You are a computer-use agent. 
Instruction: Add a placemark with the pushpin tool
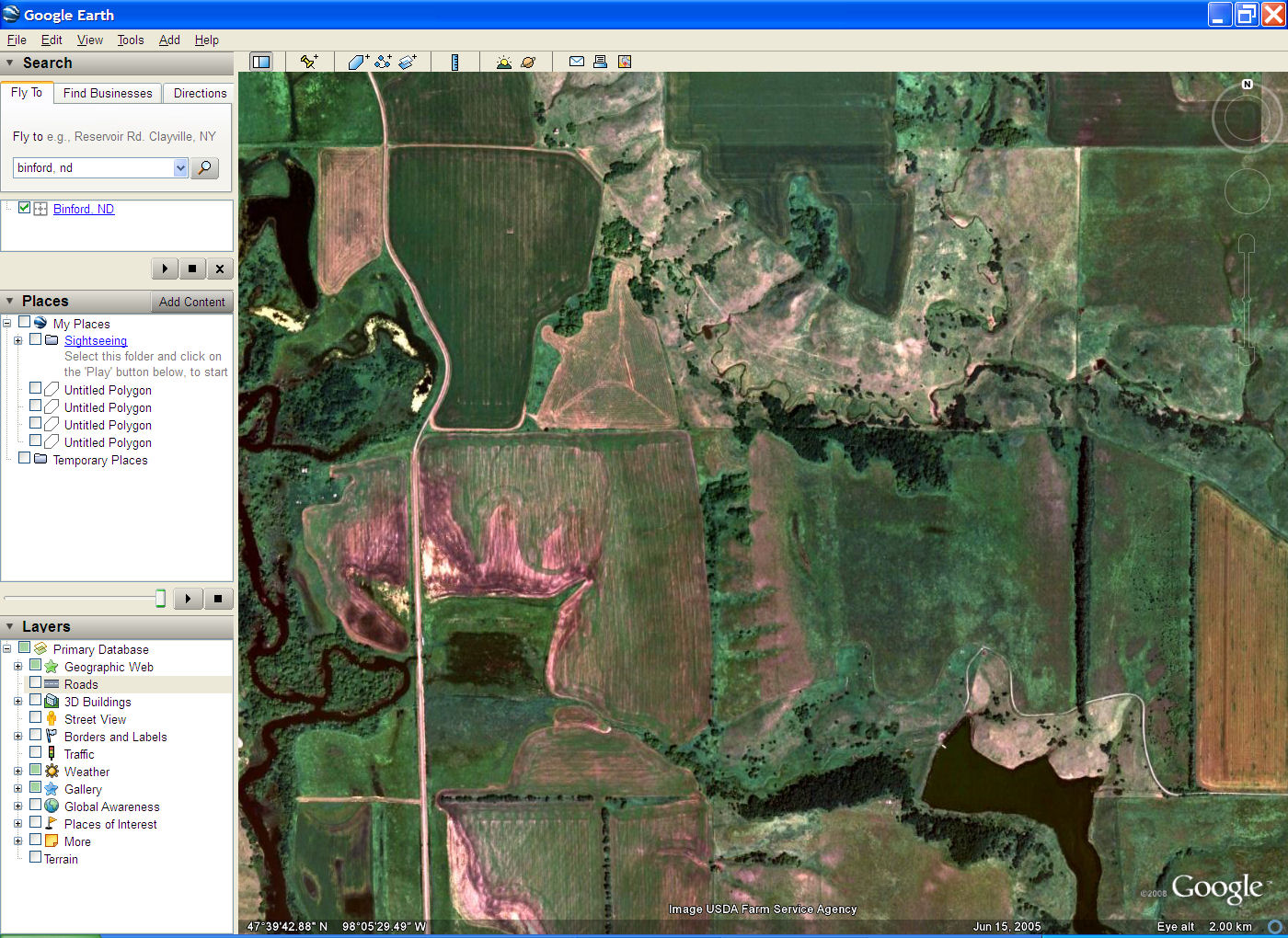309,62
